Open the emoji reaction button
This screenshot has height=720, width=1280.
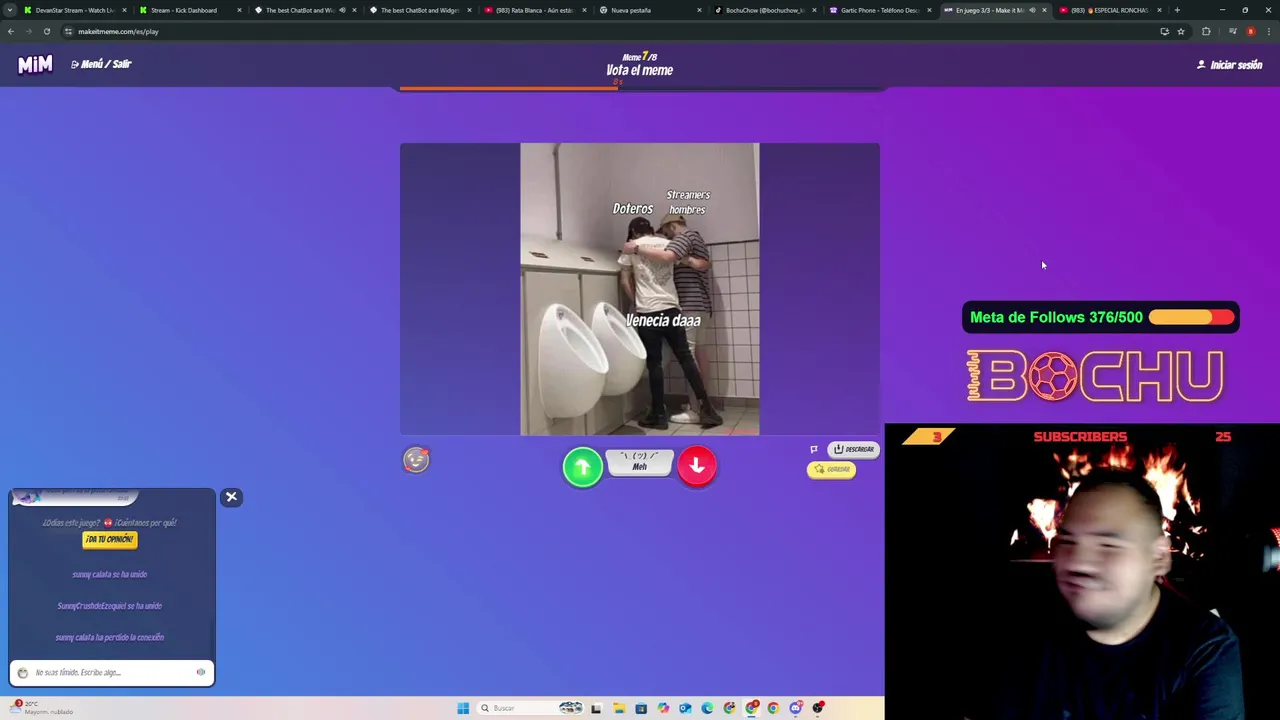pos(416,459)
